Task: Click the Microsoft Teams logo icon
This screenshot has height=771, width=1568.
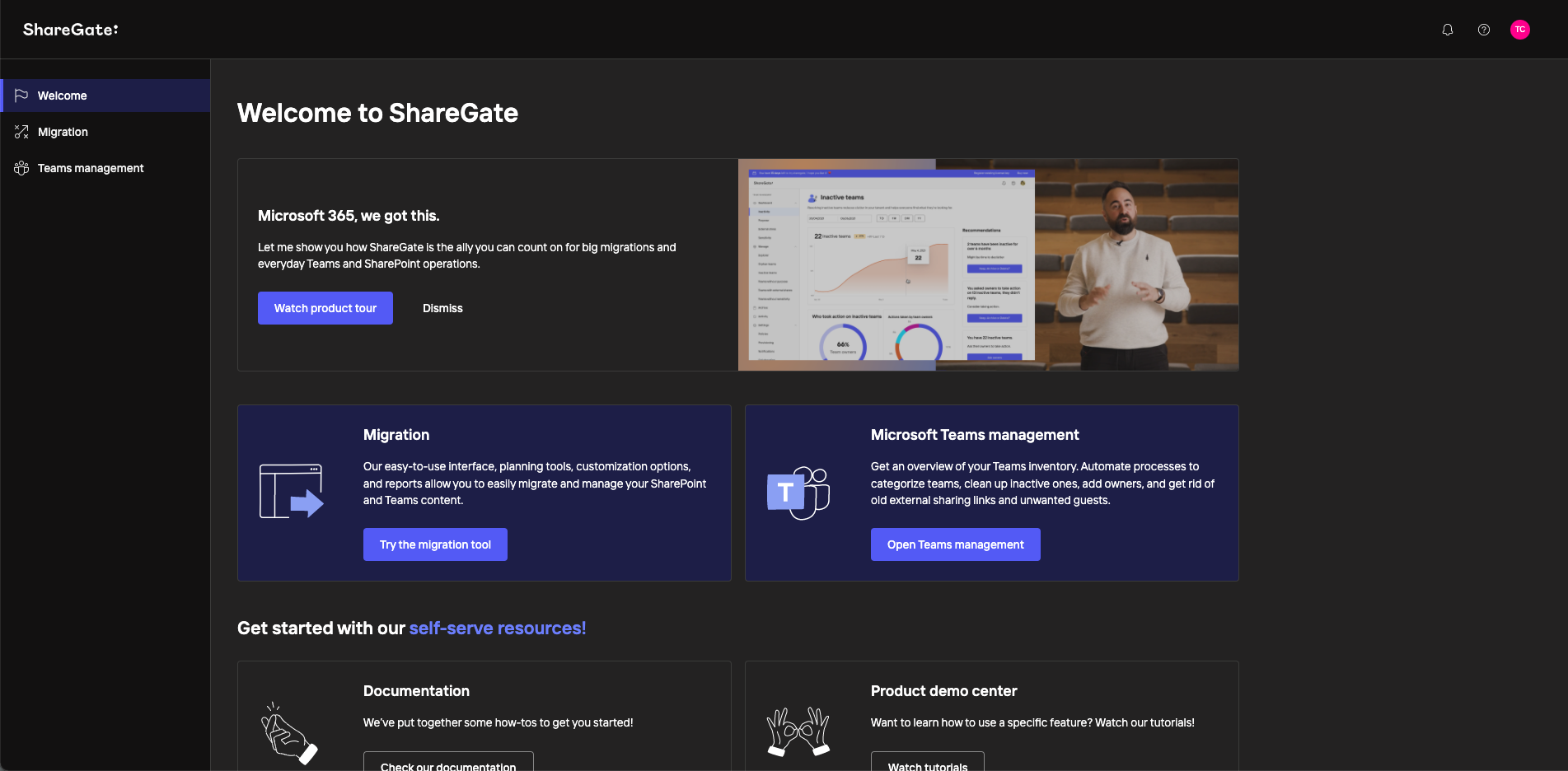Action: point(798,493)
